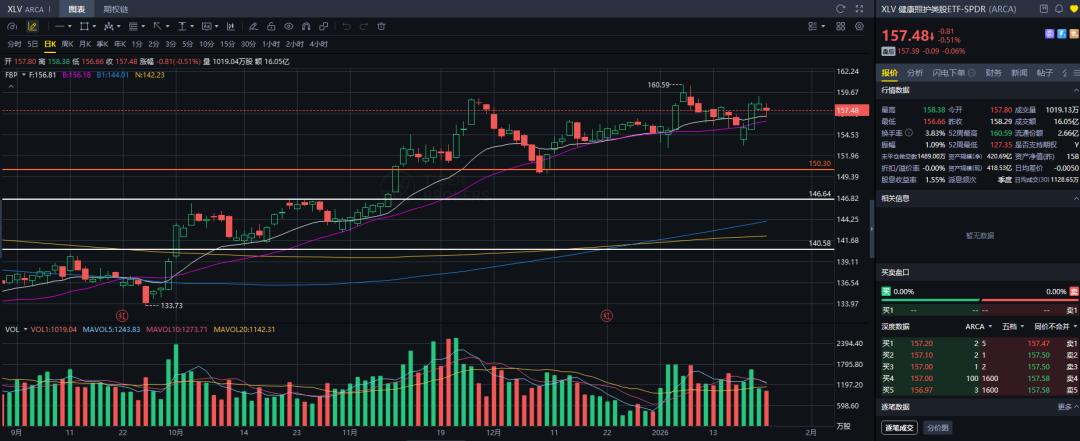Click the 146.64 horizontal price line
The height and width of the screenshot is (441, 1080).
[400, 200]
